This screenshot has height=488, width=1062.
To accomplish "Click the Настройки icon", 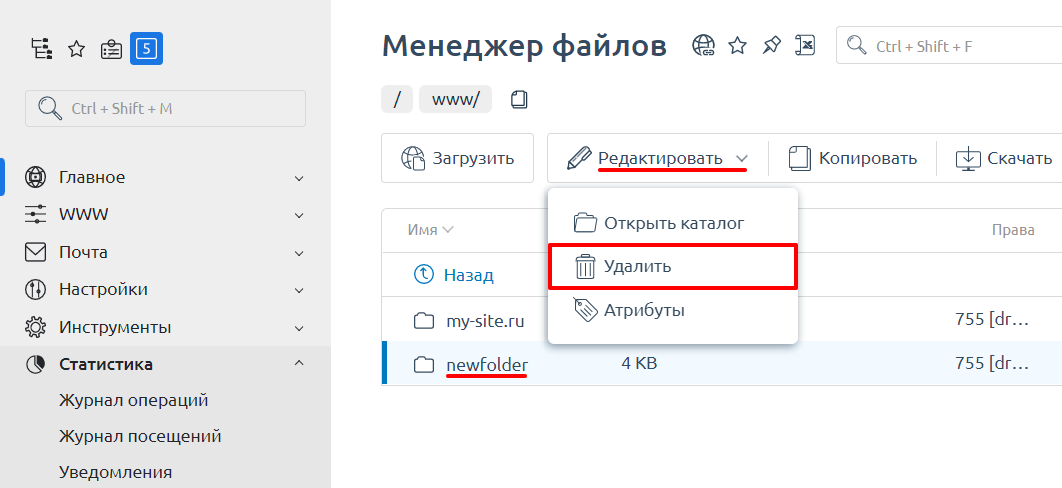I will click(35, 290).
